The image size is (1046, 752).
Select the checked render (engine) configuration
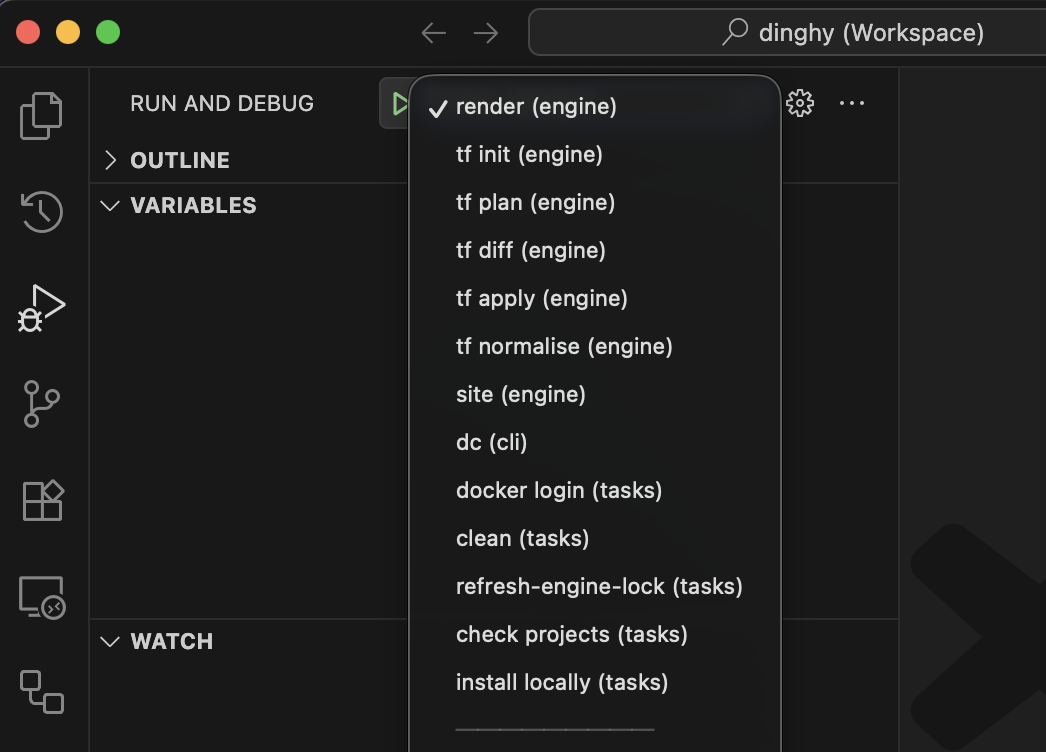pyautogui.click(x=536, y=107)
